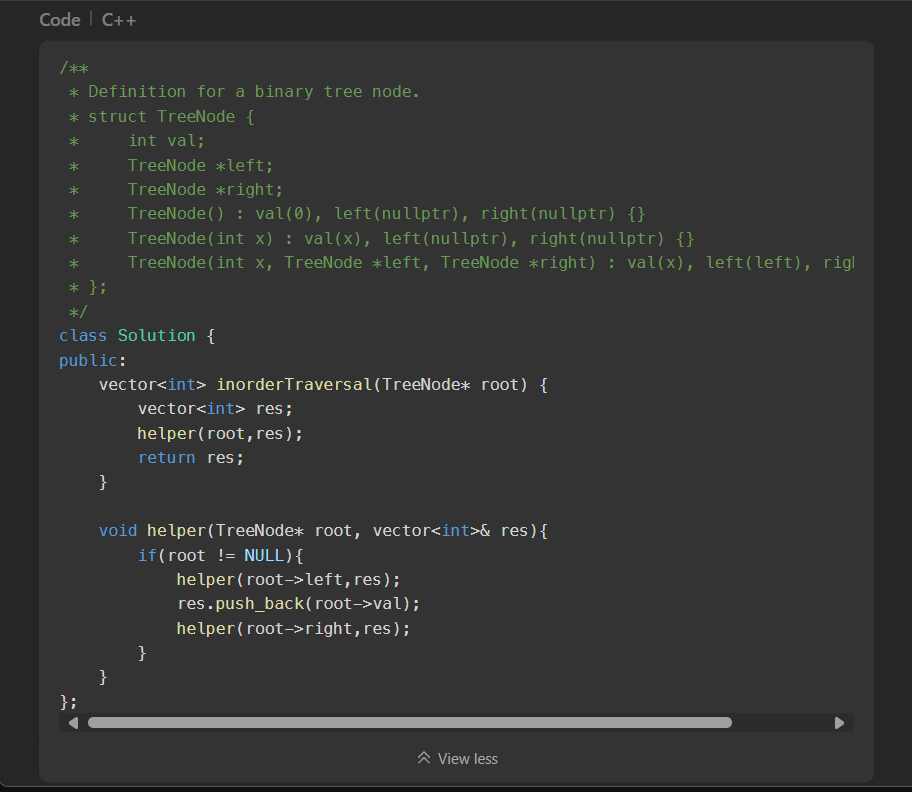This screenshot has width=912, height=792.
Task: Click the View less button
Action: pos(457,758)
